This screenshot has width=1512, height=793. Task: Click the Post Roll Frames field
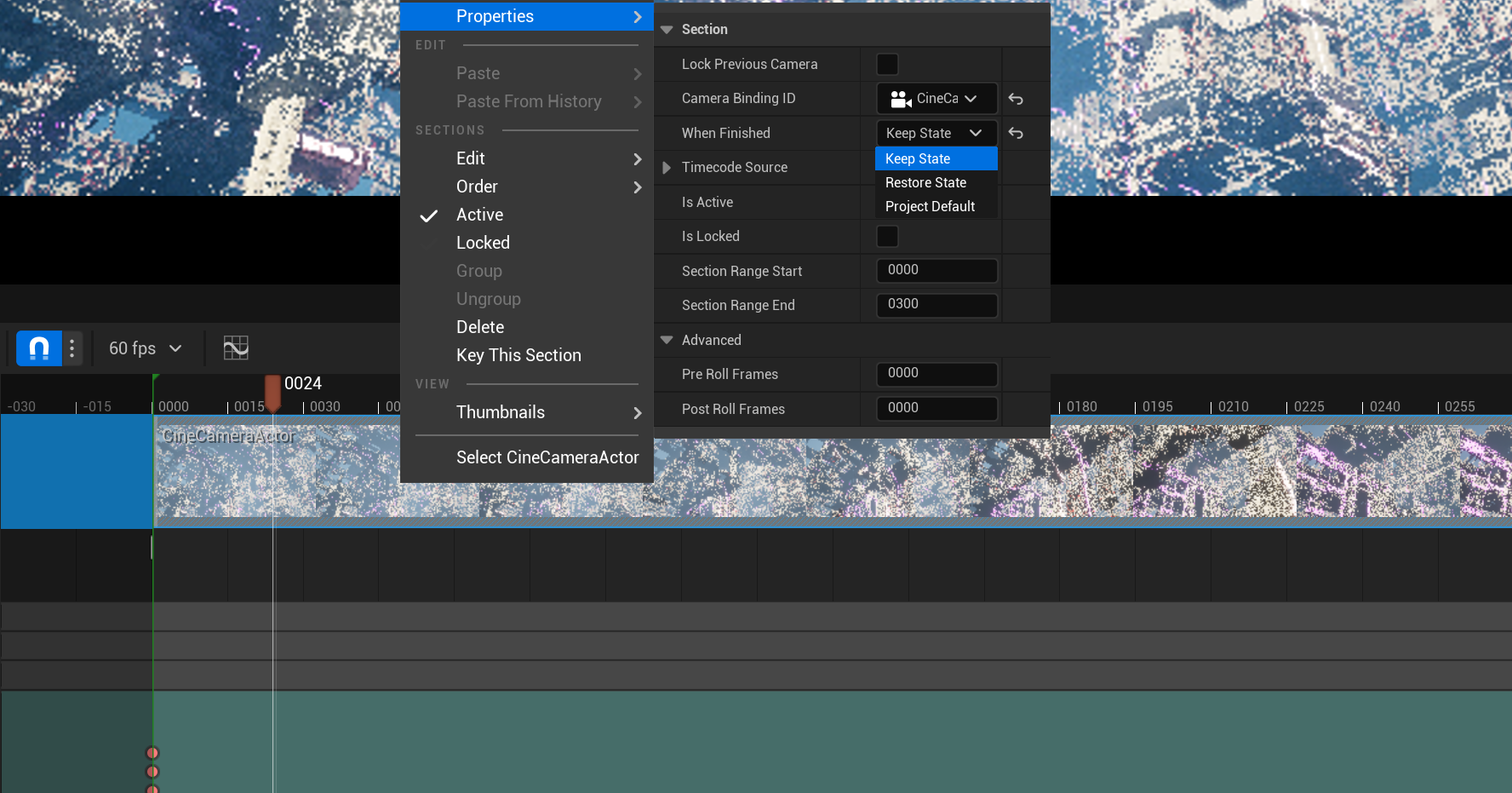click(936, 408)
